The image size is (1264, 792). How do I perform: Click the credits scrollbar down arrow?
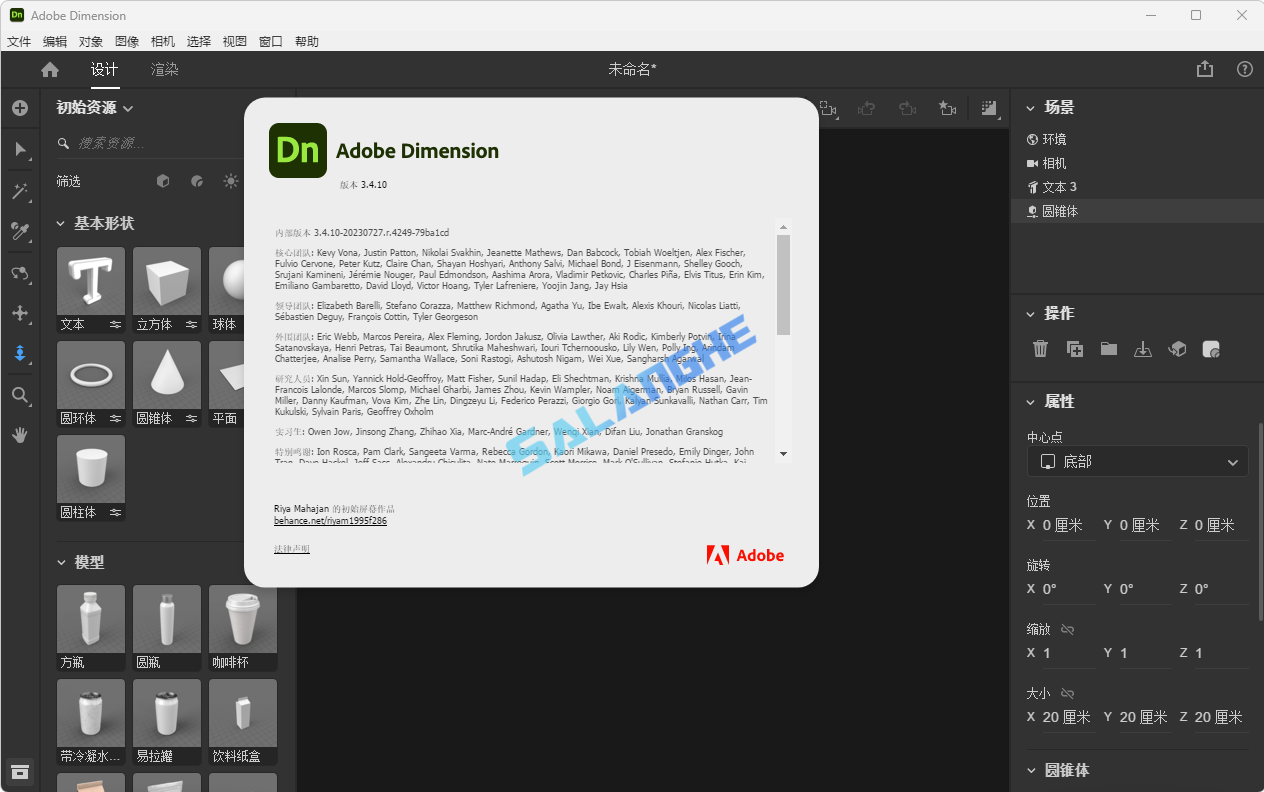coord(783,453)
